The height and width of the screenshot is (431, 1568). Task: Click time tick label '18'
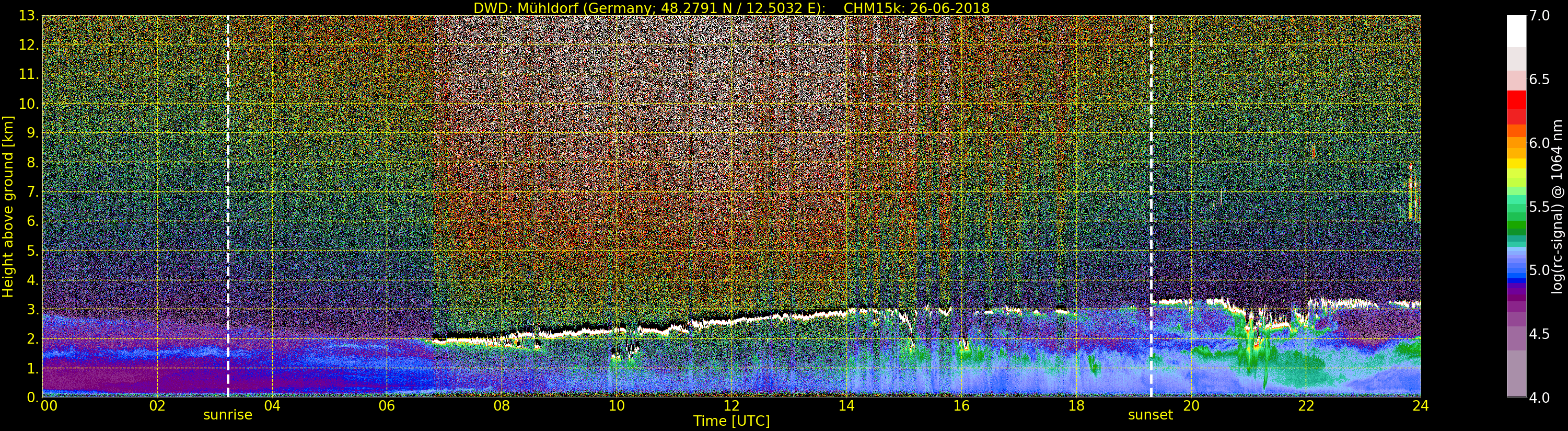pos(1076,405)
